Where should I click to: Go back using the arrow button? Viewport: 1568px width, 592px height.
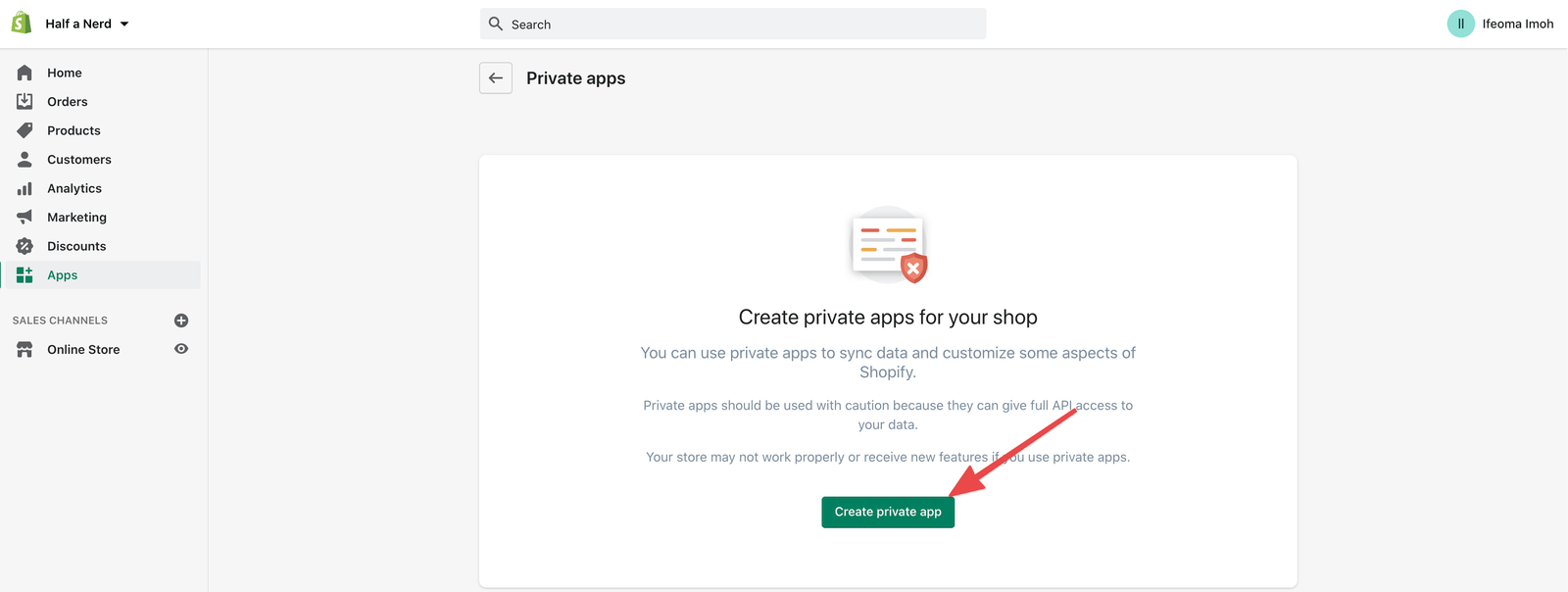(496, 78)
